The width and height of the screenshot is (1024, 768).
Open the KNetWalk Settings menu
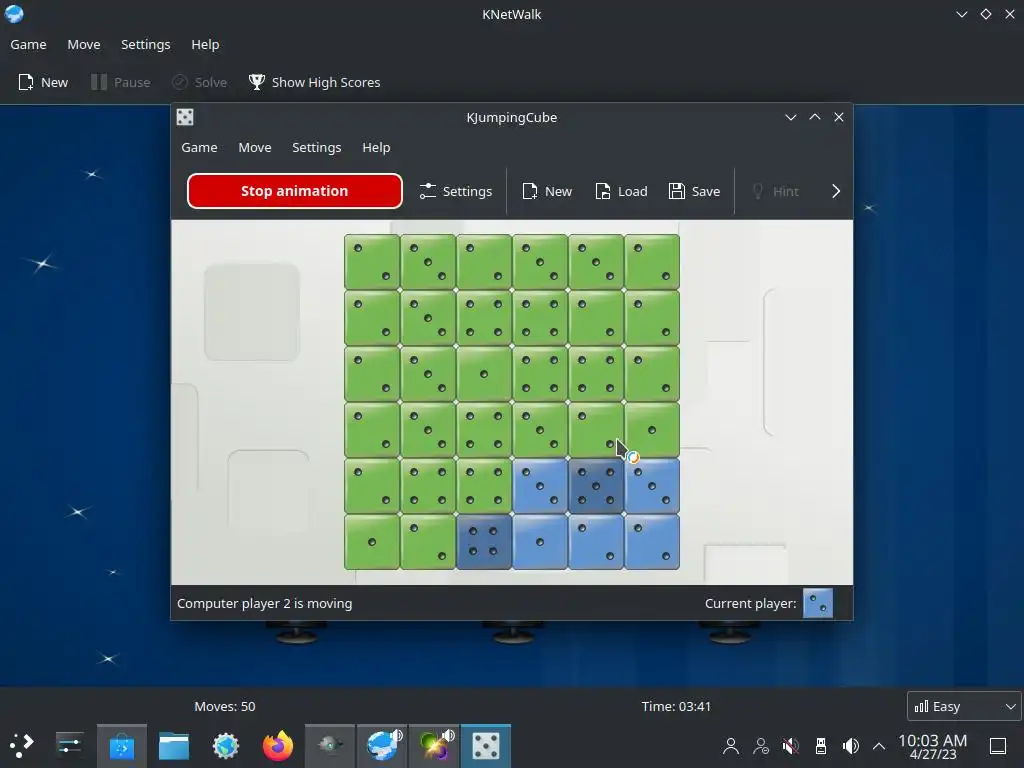point(146,44)
